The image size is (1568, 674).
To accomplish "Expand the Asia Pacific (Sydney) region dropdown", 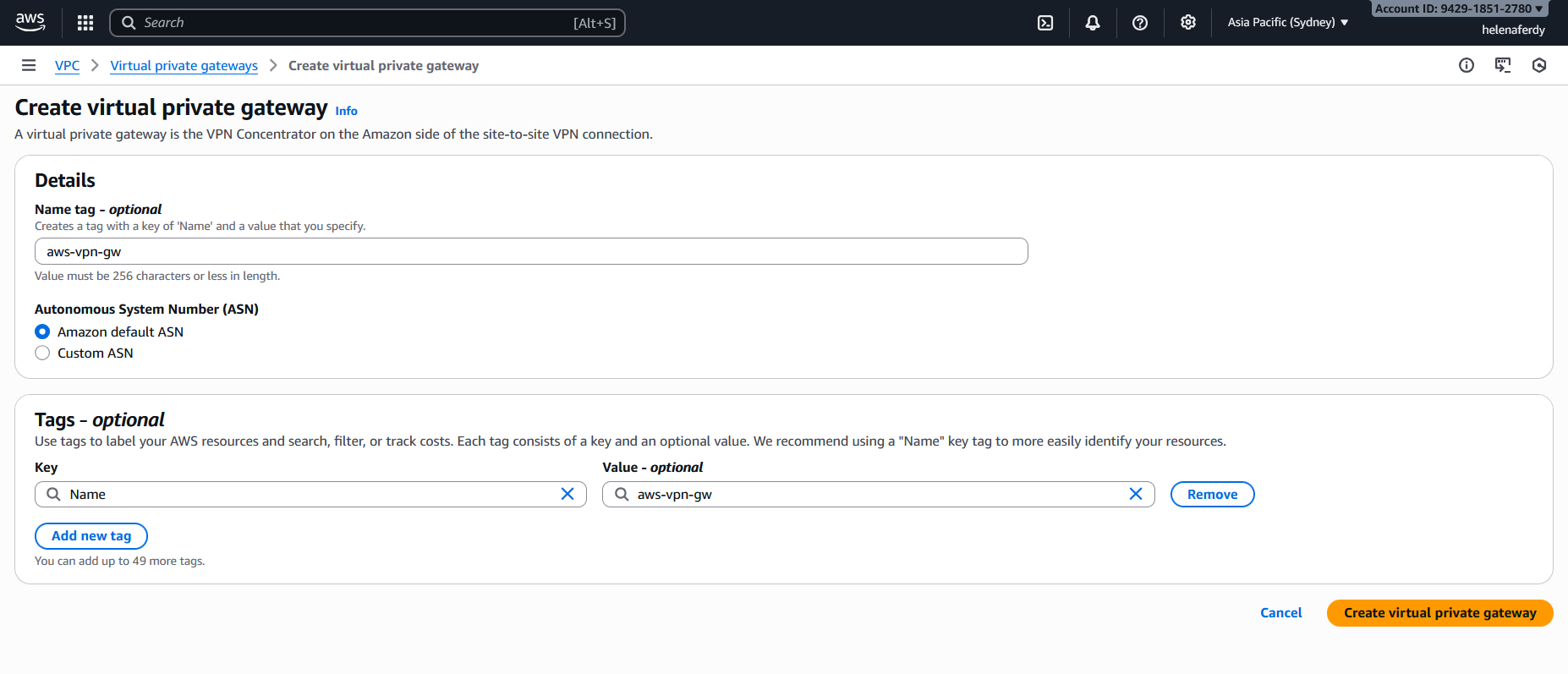I will pyautogui.click(x=1287, y=23).
